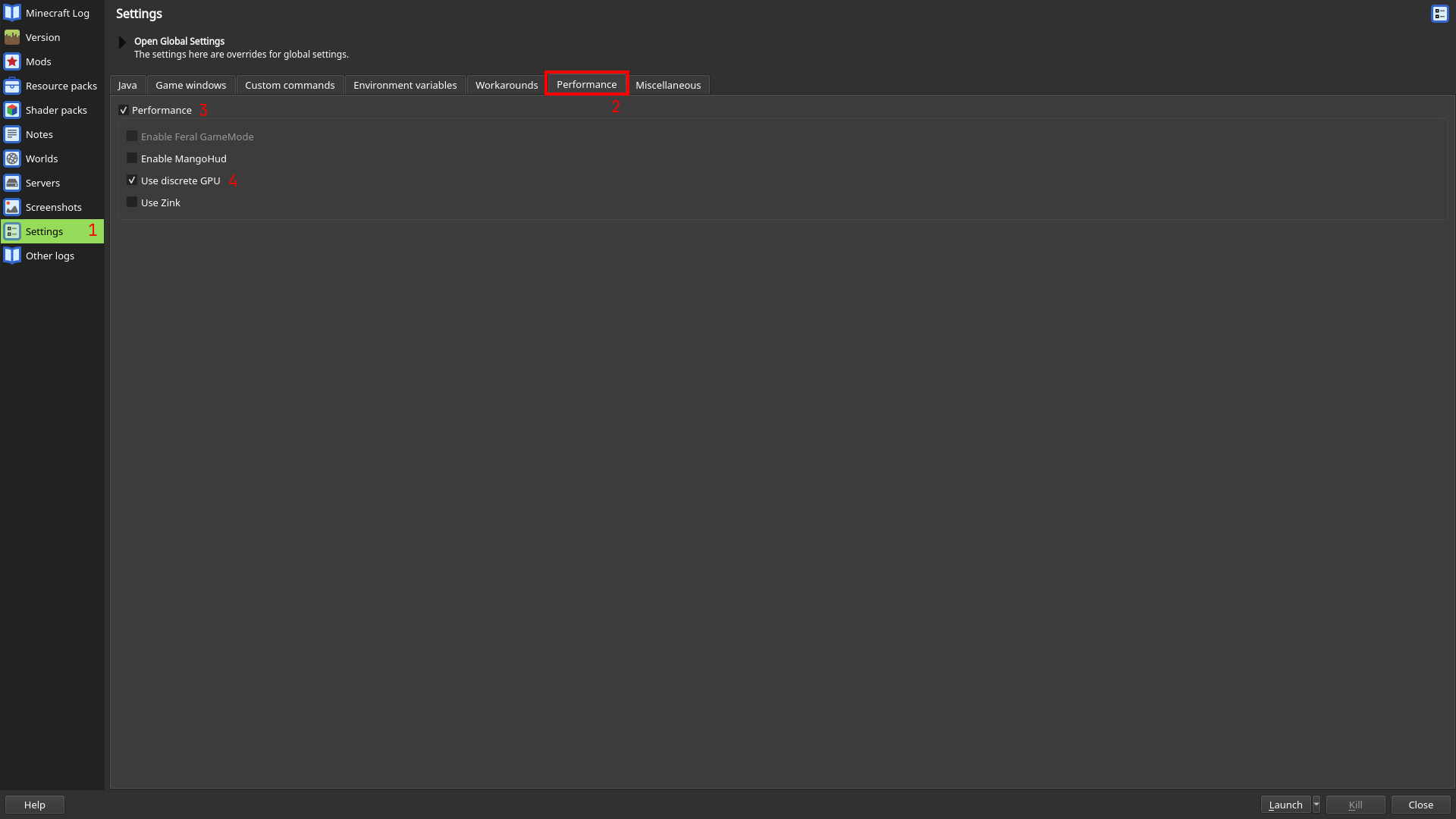Open the Launch button dropdown arrow
The height and width of the screenshot is (819, 1456).
click(1316, 805)
